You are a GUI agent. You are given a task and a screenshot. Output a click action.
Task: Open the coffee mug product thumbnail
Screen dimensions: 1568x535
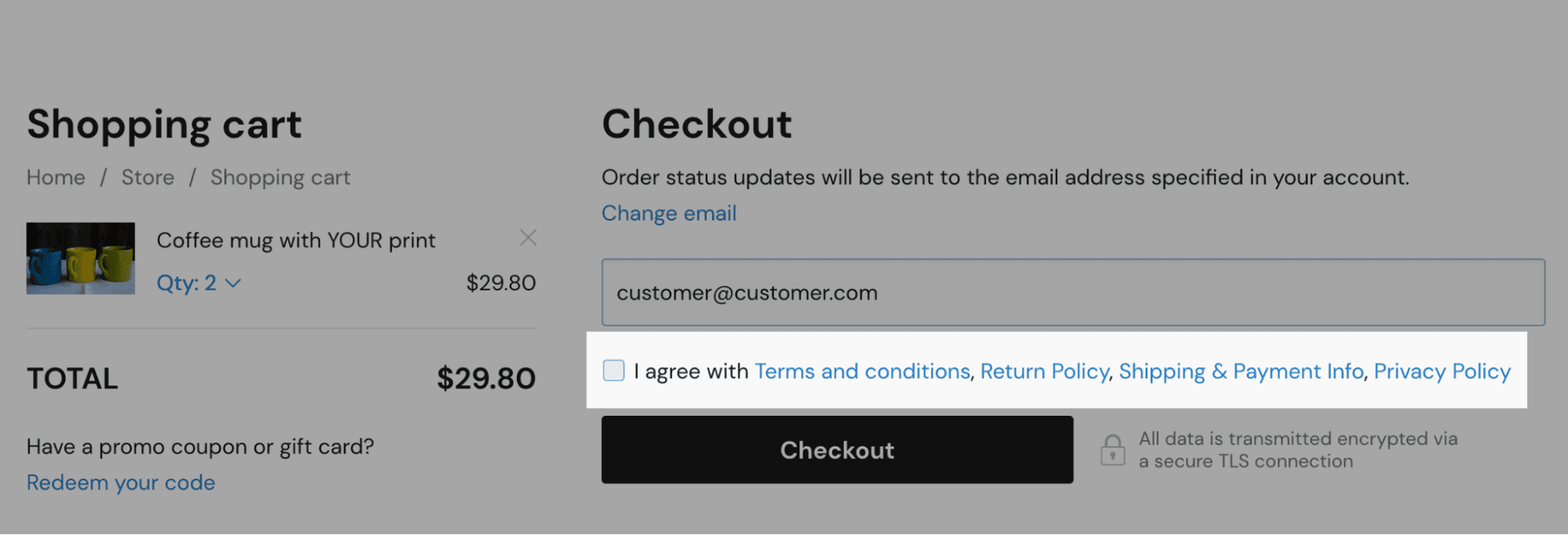click(x=81, y=258)
